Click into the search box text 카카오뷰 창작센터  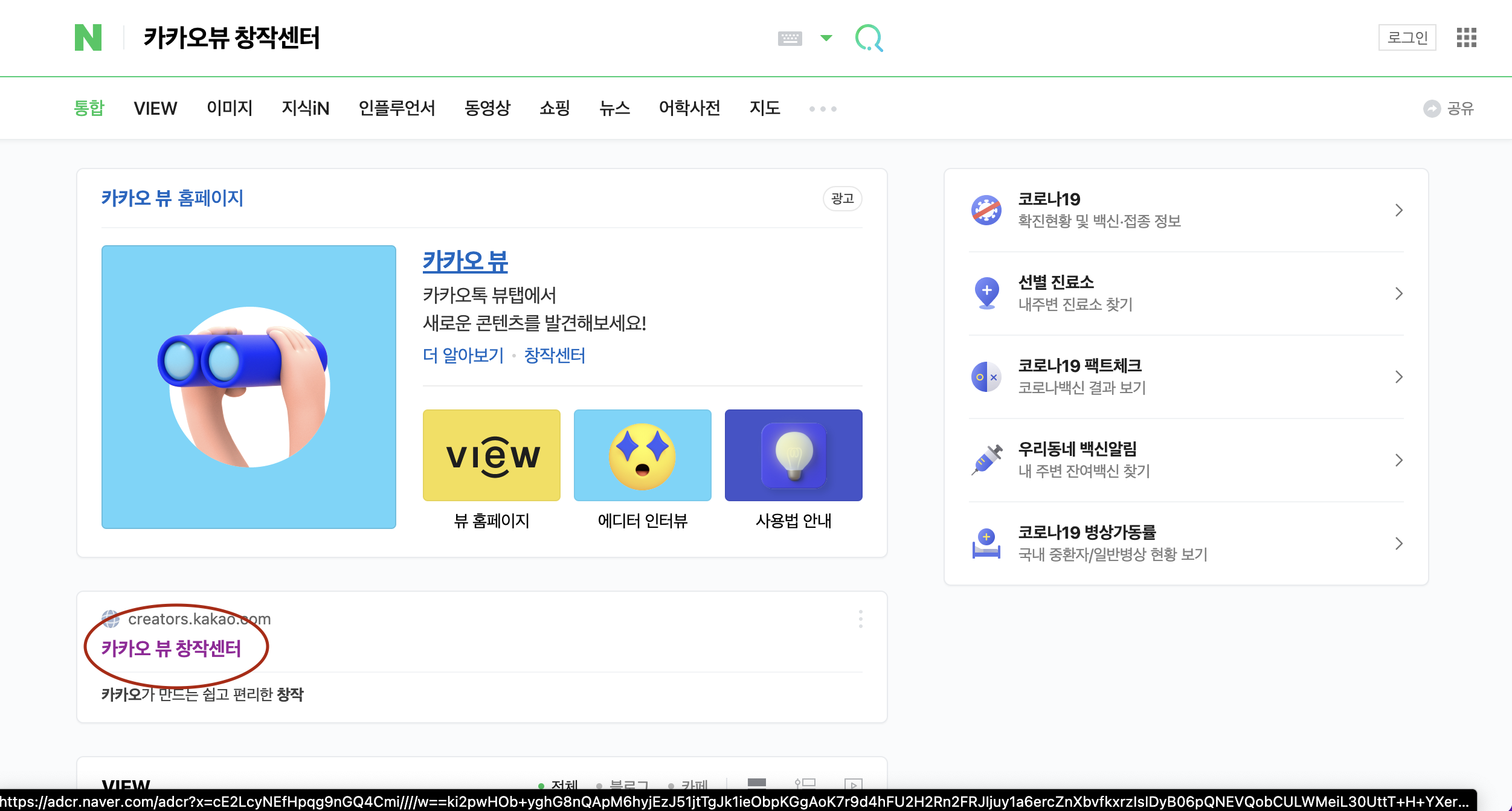[231, 37]
